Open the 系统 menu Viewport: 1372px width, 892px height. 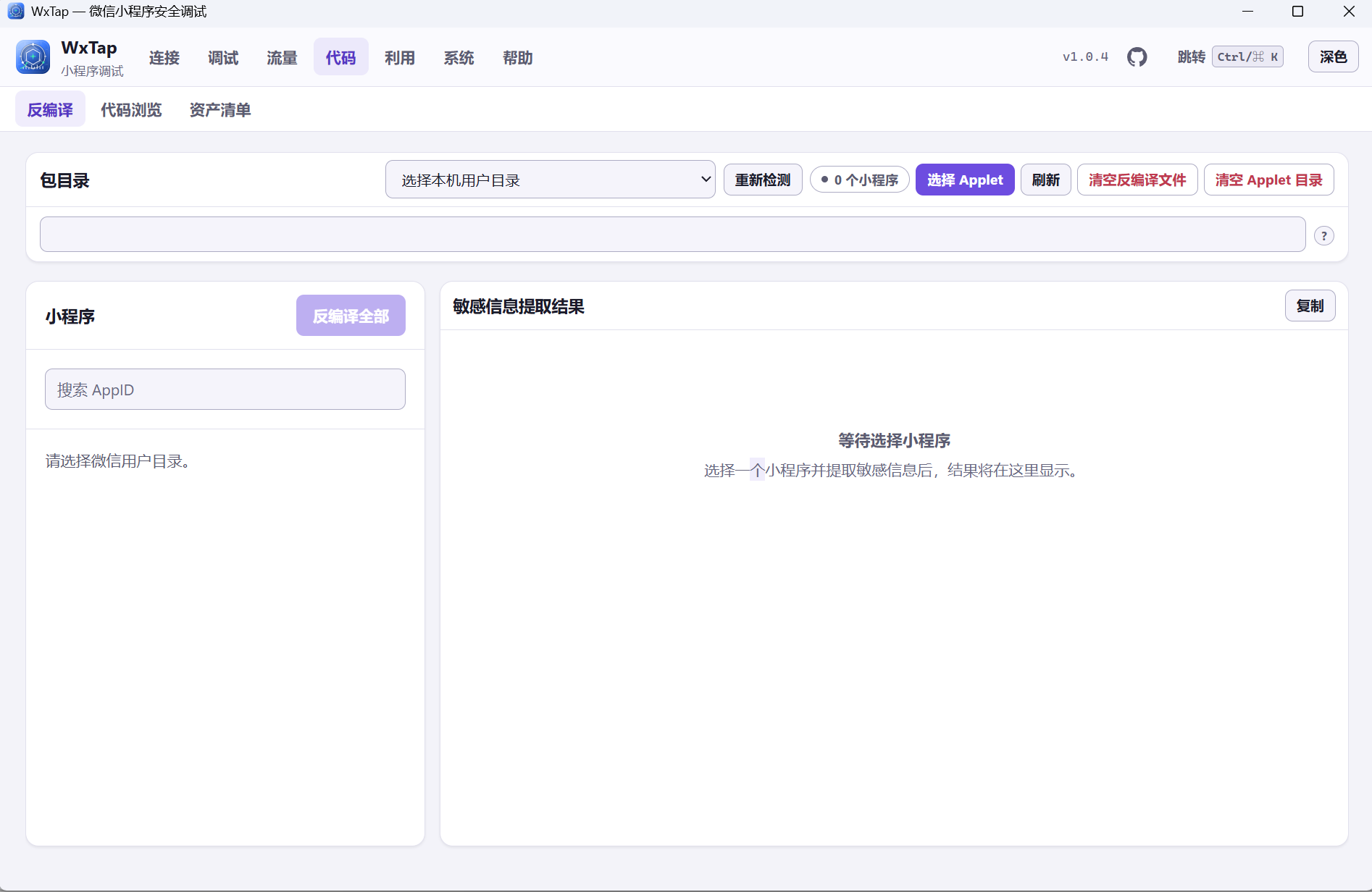tap(459, 58)
